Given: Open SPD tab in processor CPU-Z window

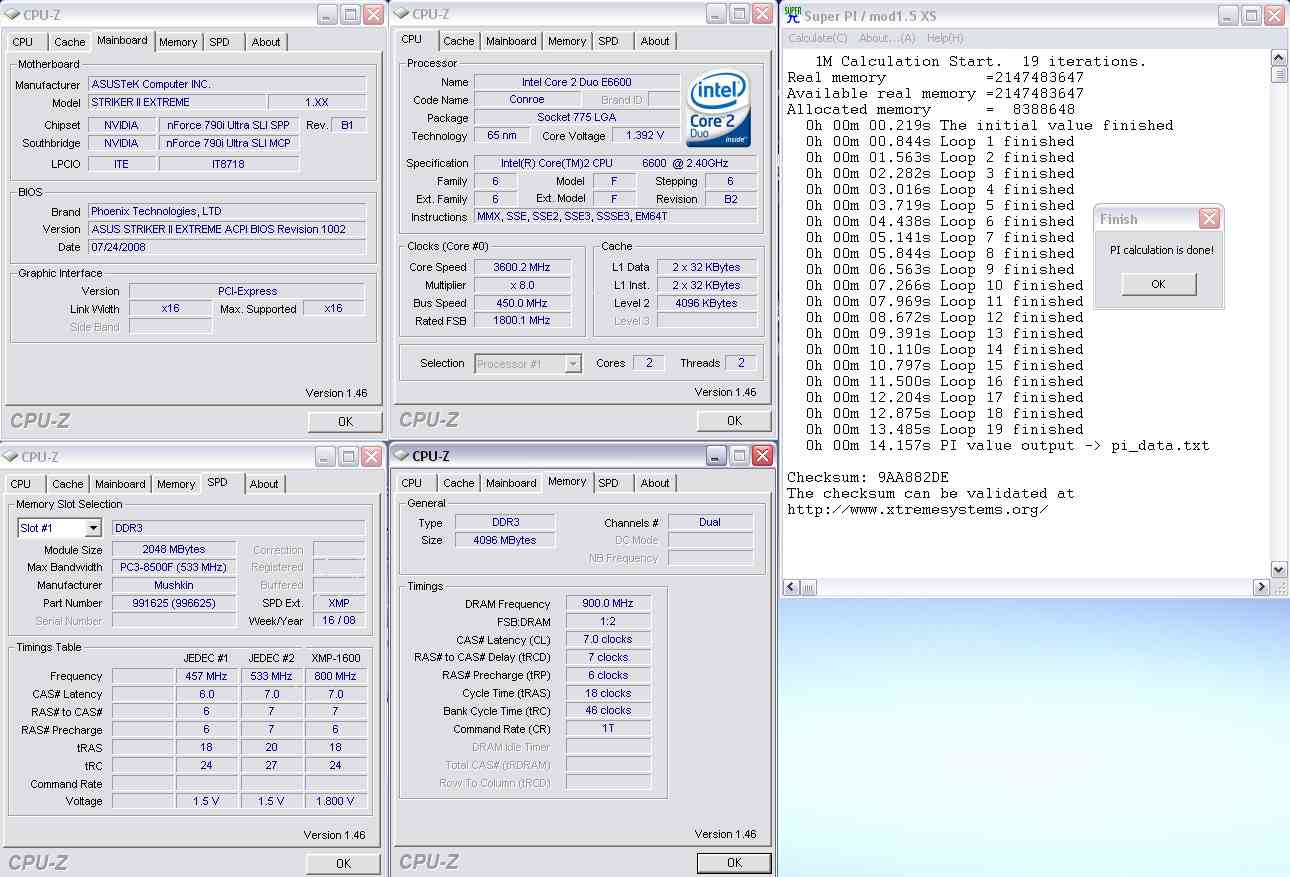Looking at the screenshot, I should click(x=608, y=41).
